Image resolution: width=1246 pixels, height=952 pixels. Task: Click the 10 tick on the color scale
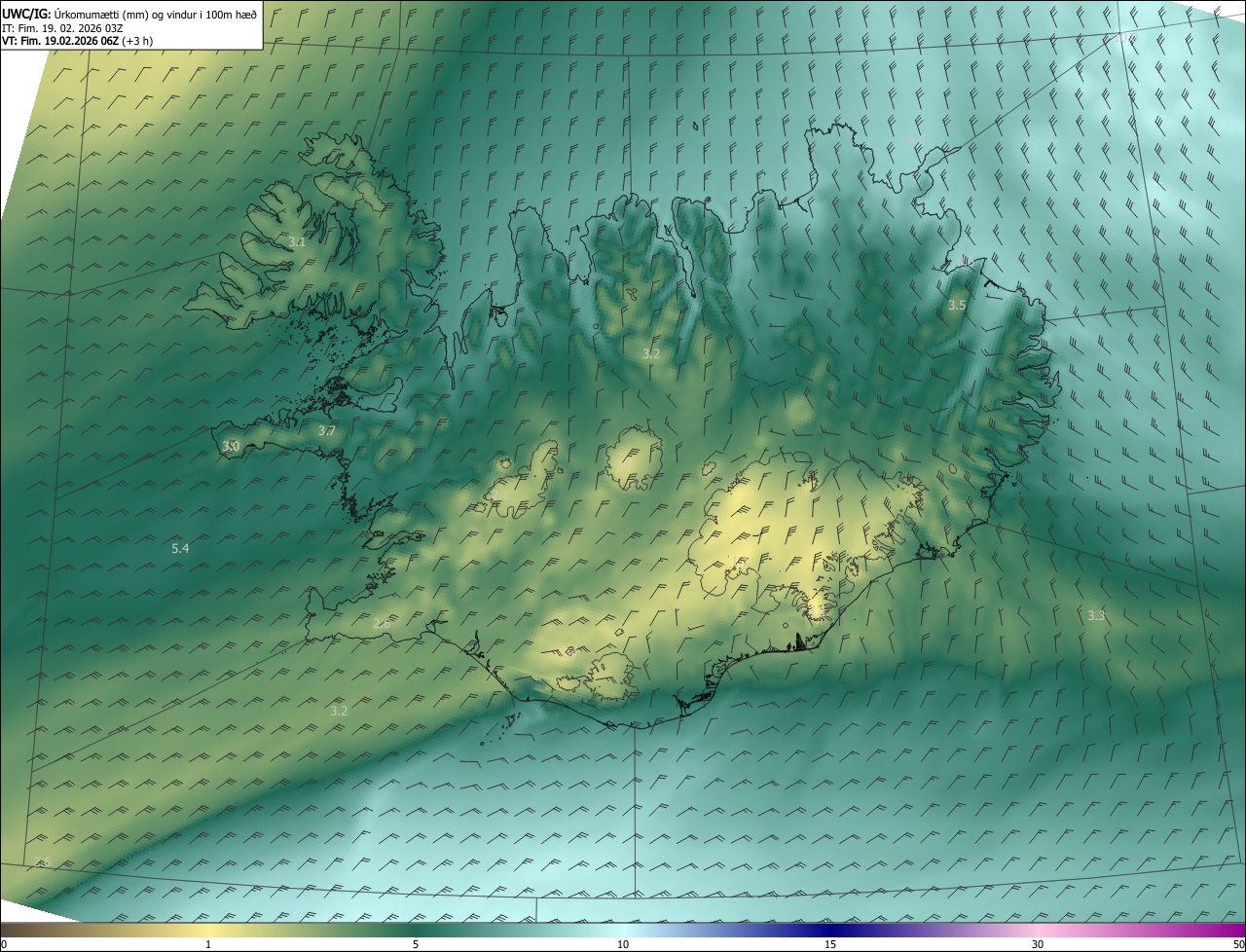click(x=623, y=944)
